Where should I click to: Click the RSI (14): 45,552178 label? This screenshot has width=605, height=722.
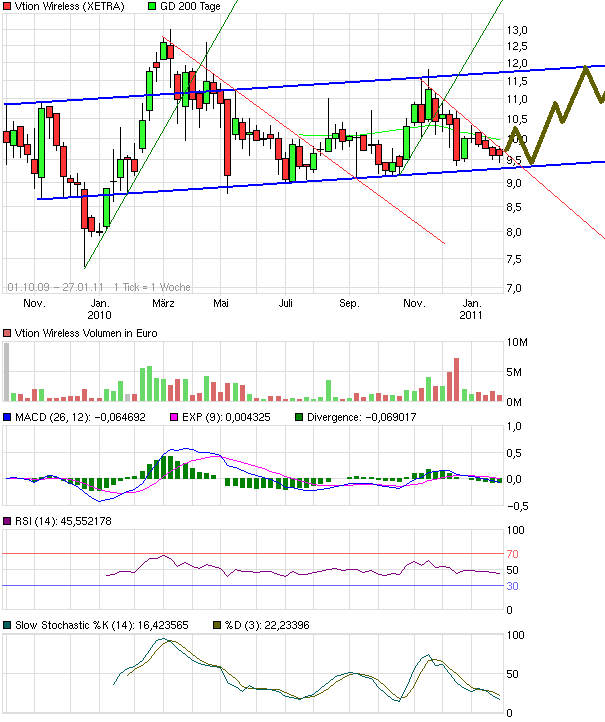(63, 521)
